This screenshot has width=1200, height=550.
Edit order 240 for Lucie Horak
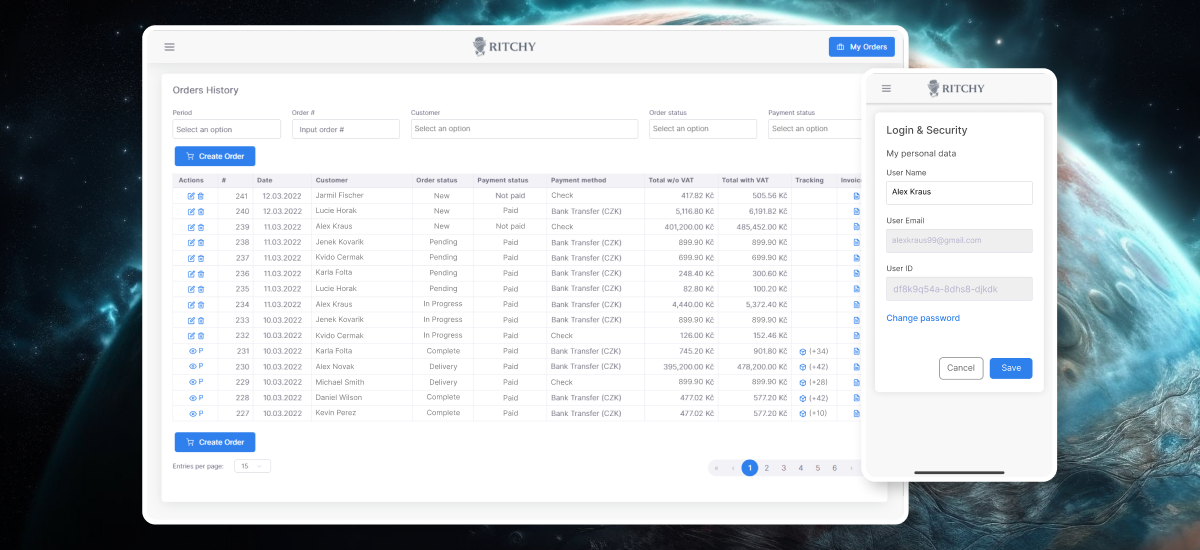pos(191,212)
